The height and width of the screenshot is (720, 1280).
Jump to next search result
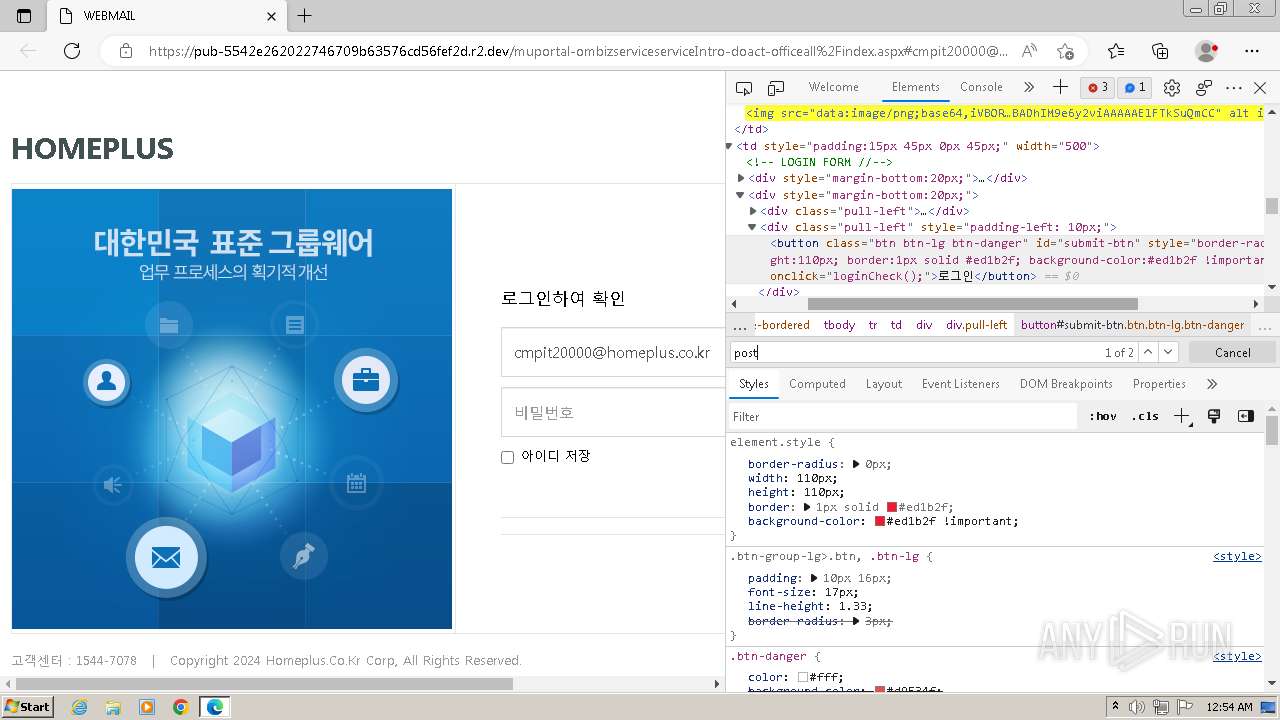coord(1168,352)
